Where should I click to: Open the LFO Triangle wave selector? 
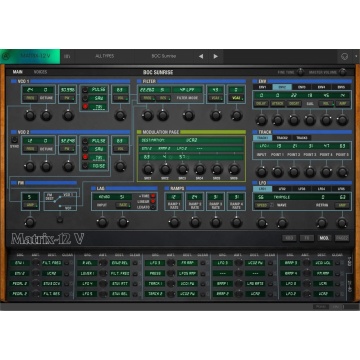tap(282, 197)
